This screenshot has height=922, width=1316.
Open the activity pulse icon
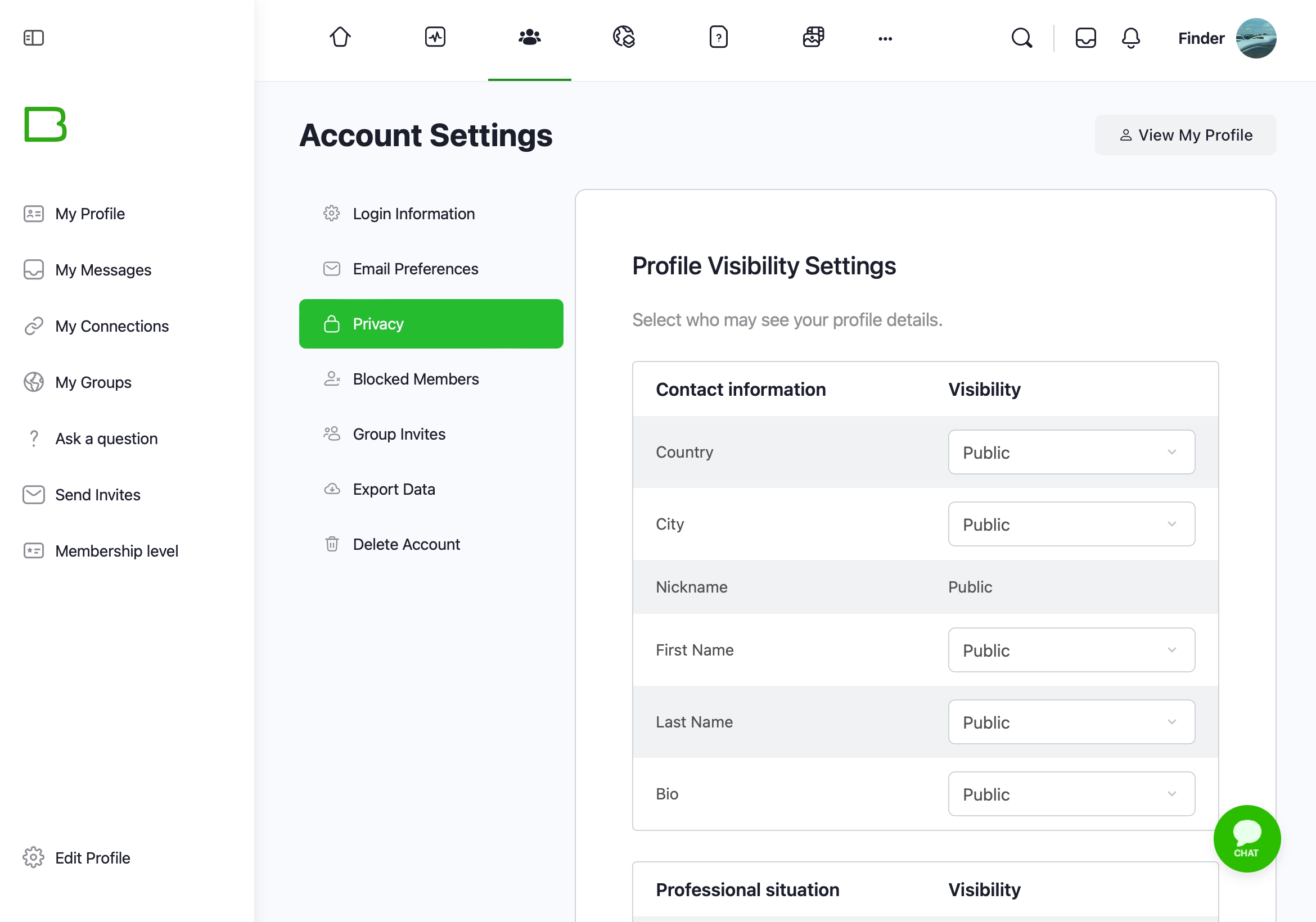(435, 37)
